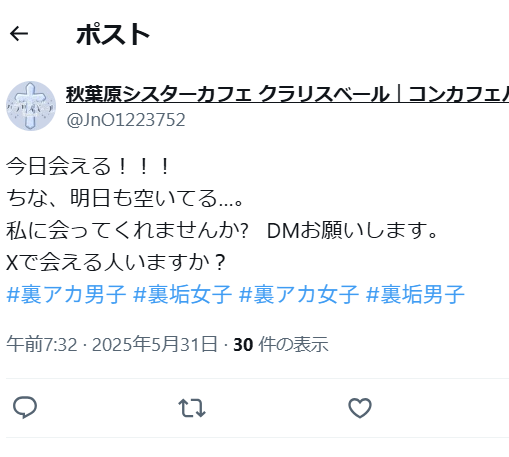The height and width of the screenshot is (457, 509).
Task: Click the DMお願いします sentence
Action: click(352, 230)
